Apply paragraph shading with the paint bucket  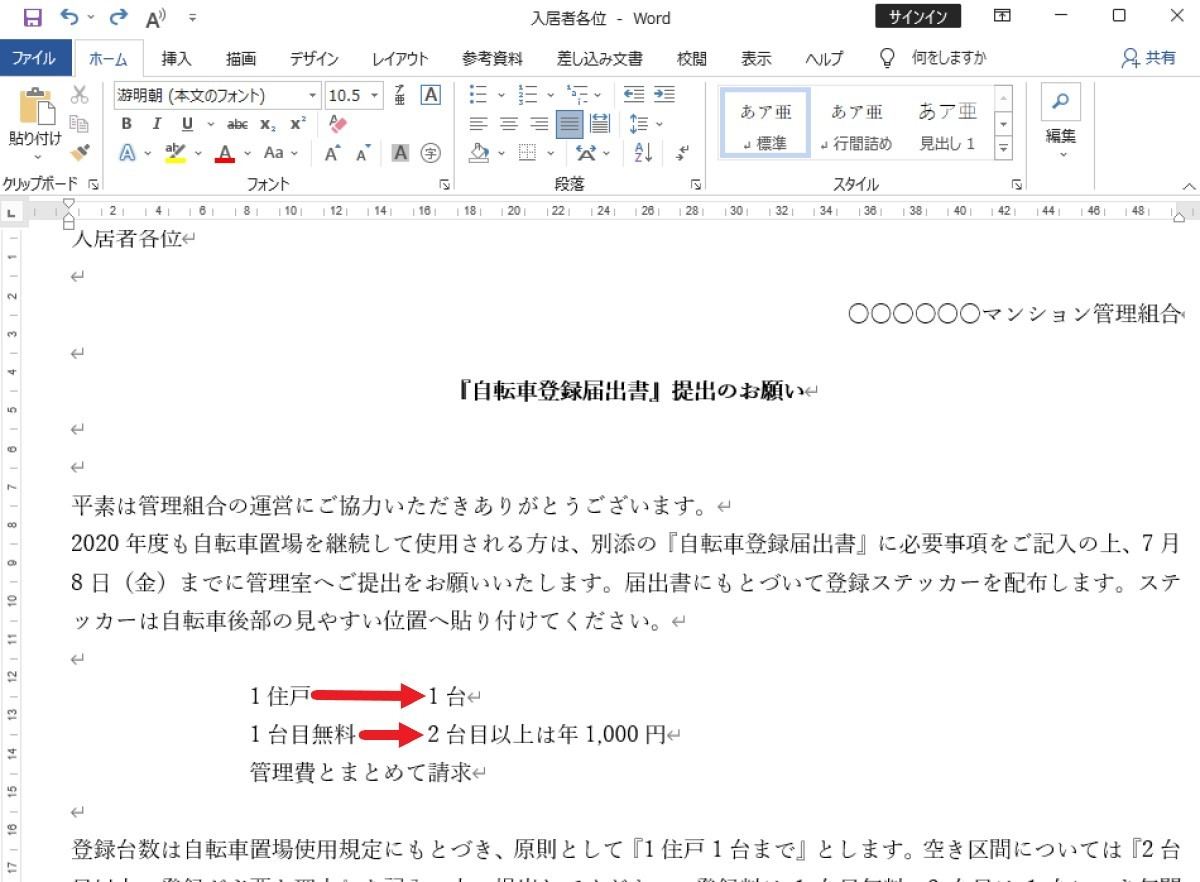479,153
